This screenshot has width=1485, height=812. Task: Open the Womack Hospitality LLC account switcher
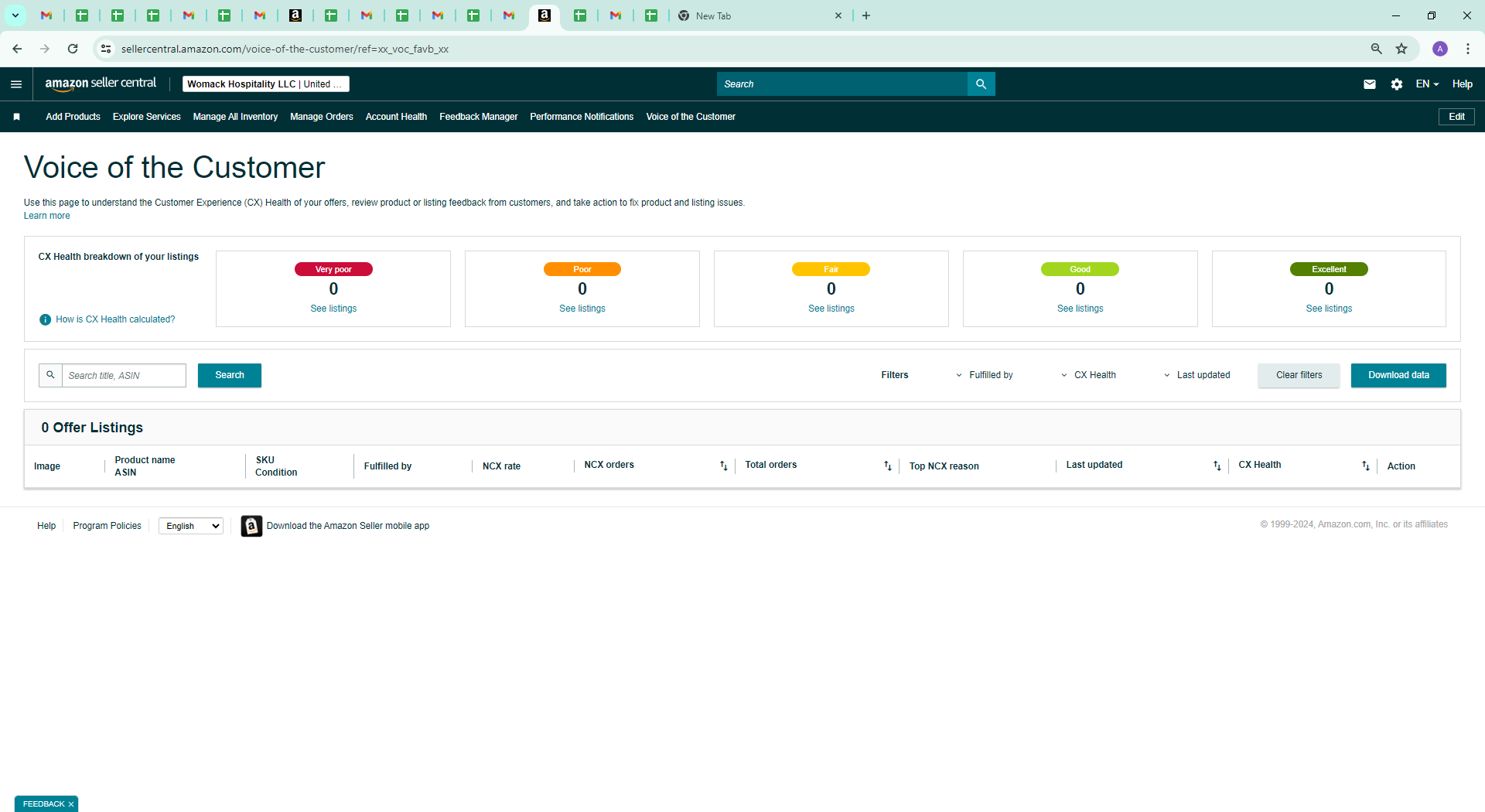pyautogui.click(x=265, y=84)
